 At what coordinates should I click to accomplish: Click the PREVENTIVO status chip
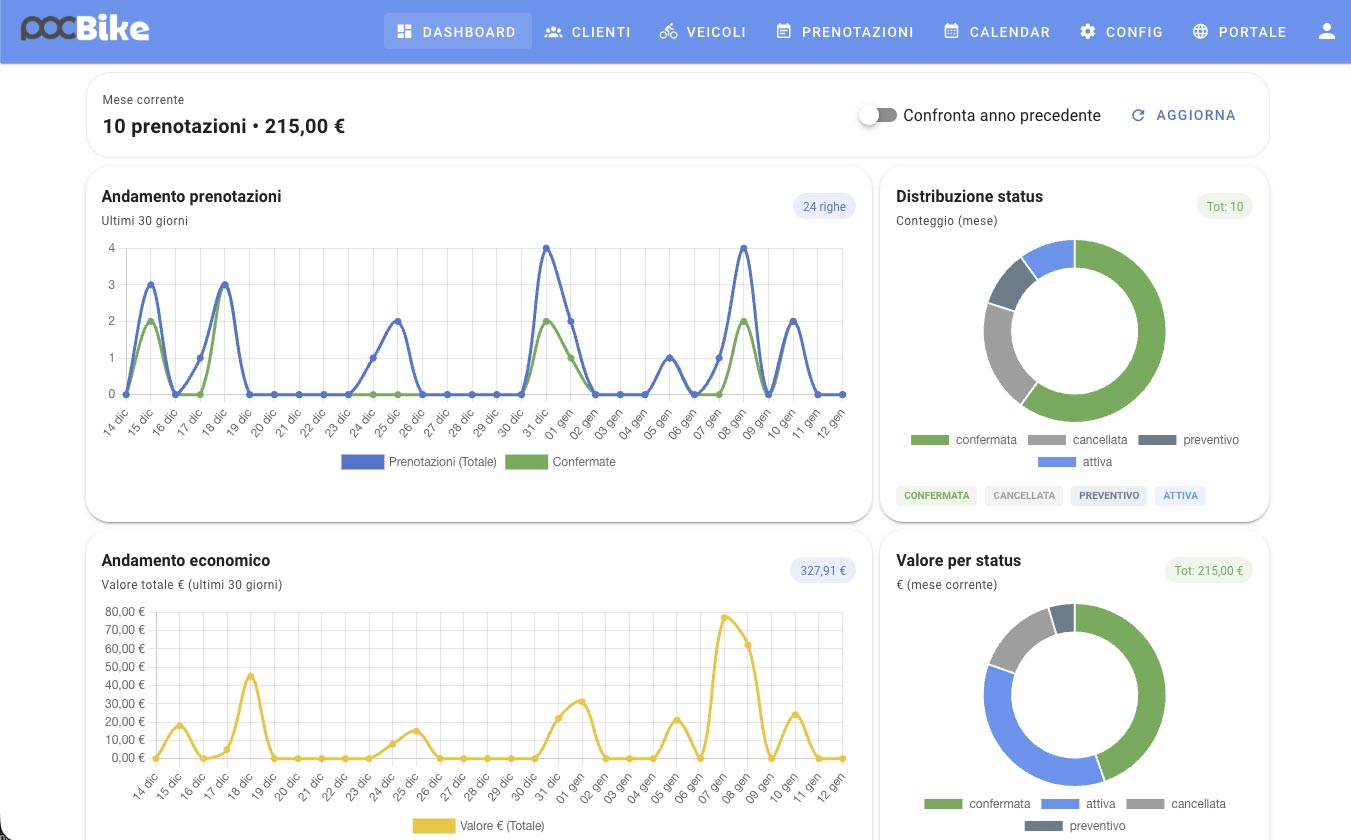click(x=1109, y=495)
